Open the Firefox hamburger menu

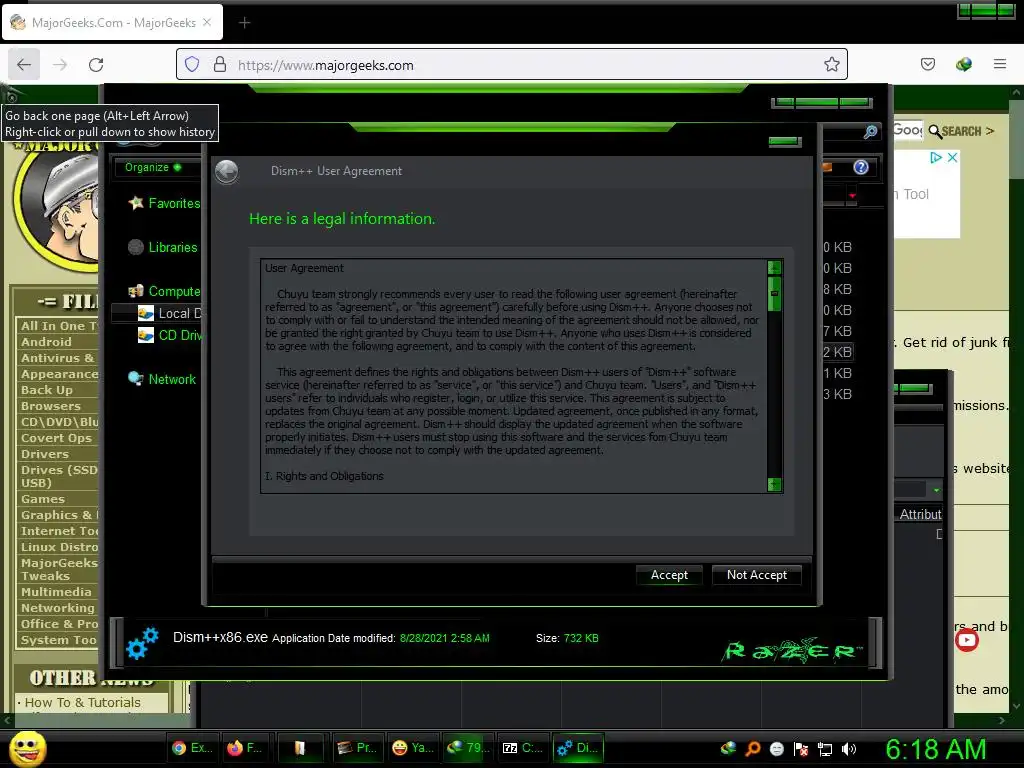tap(1000, 64)
